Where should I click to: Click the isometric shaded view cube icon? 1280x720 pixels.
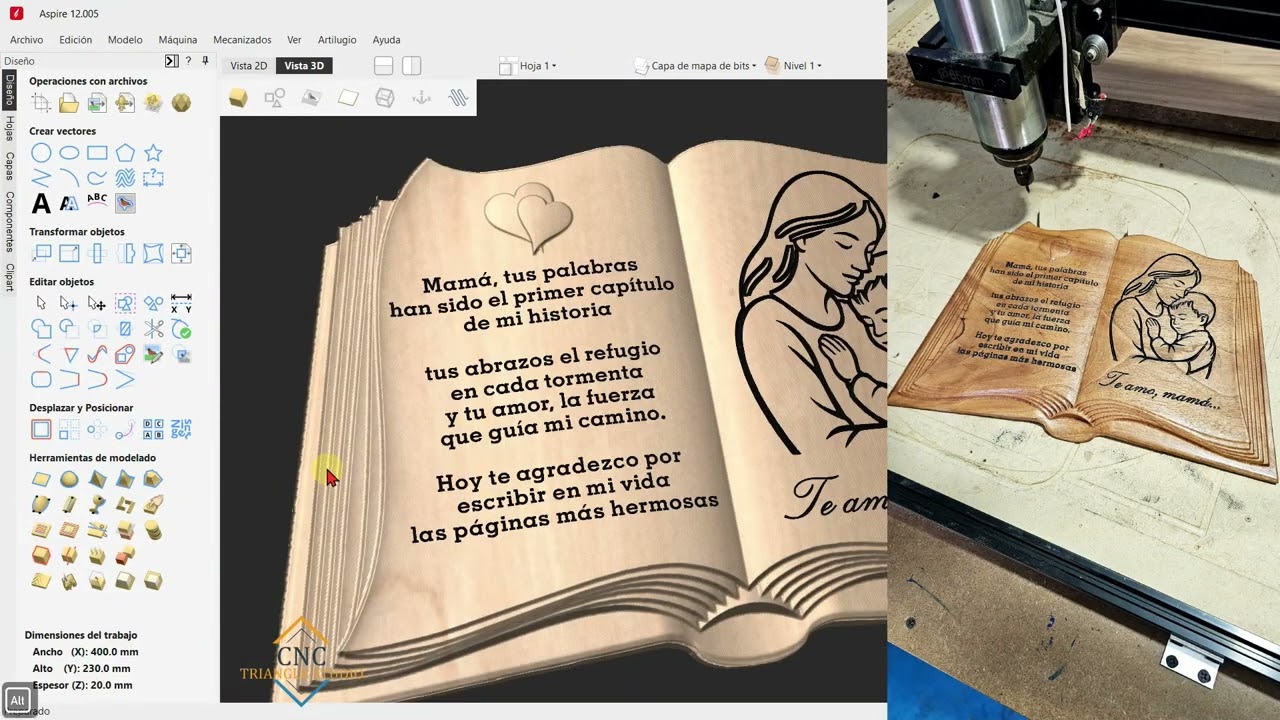[238, 97]
